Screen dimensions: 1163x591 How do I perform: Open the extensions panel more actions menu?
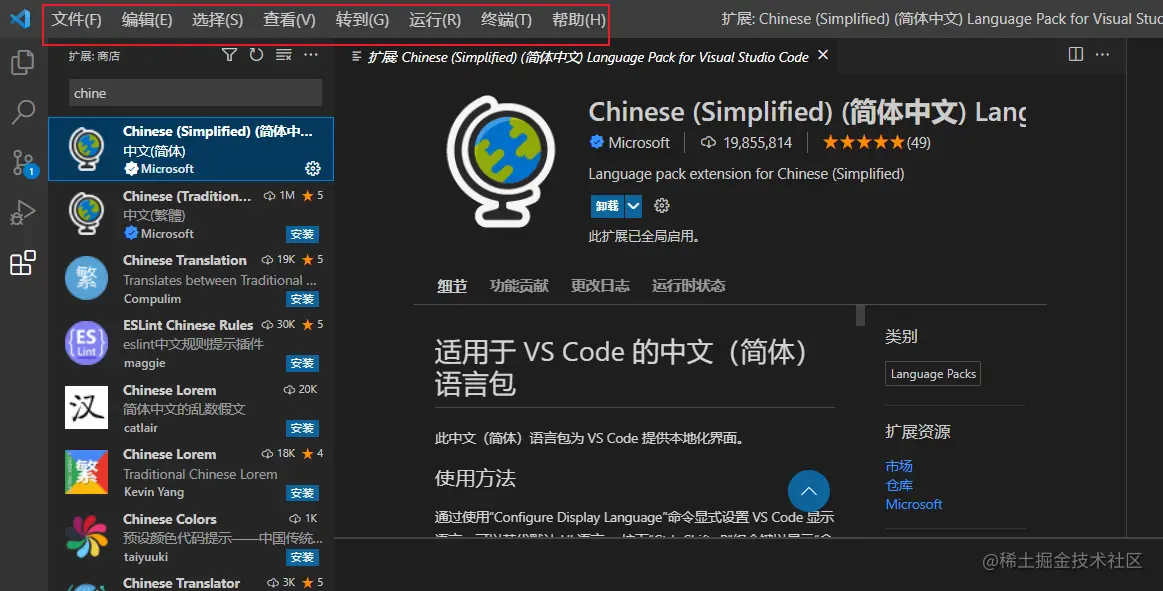(x=310, y=55)
